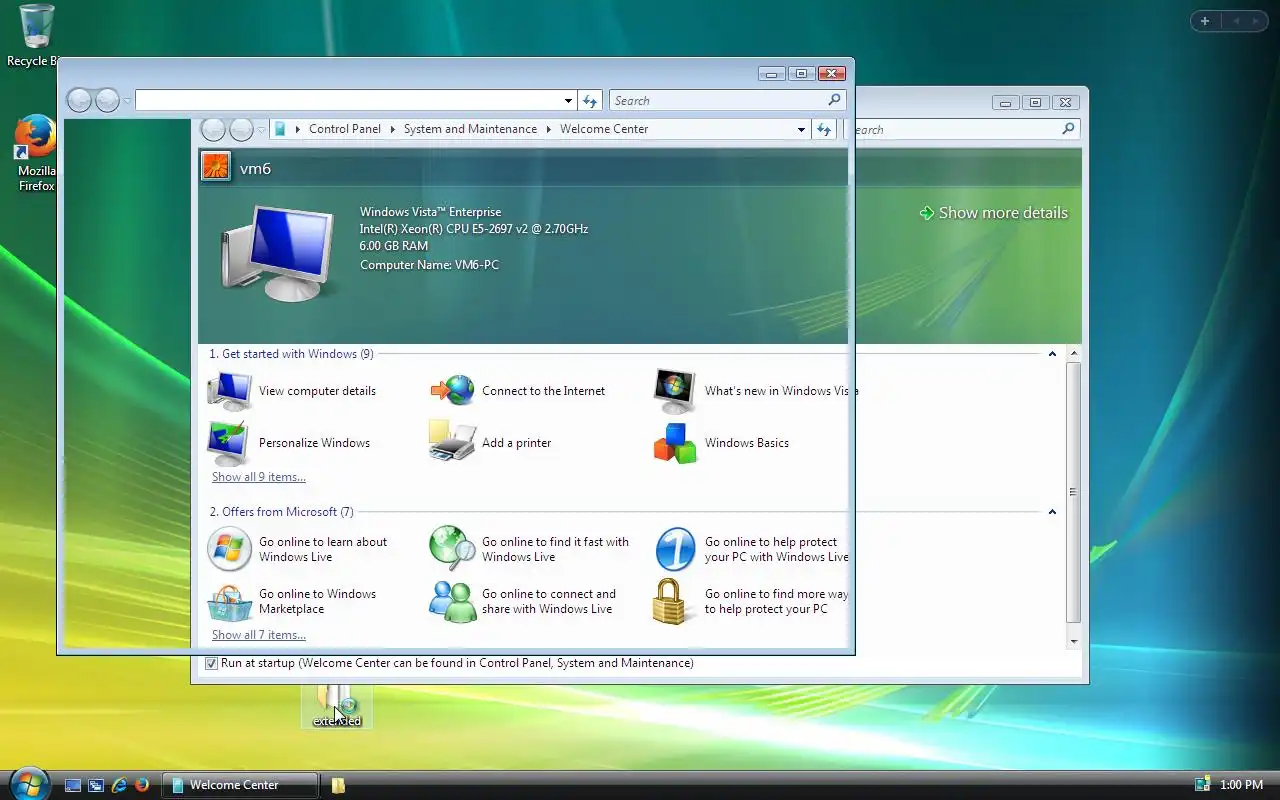Select the Recycle Bin desktop icon

pyautogui.click(x=36, y=36)
